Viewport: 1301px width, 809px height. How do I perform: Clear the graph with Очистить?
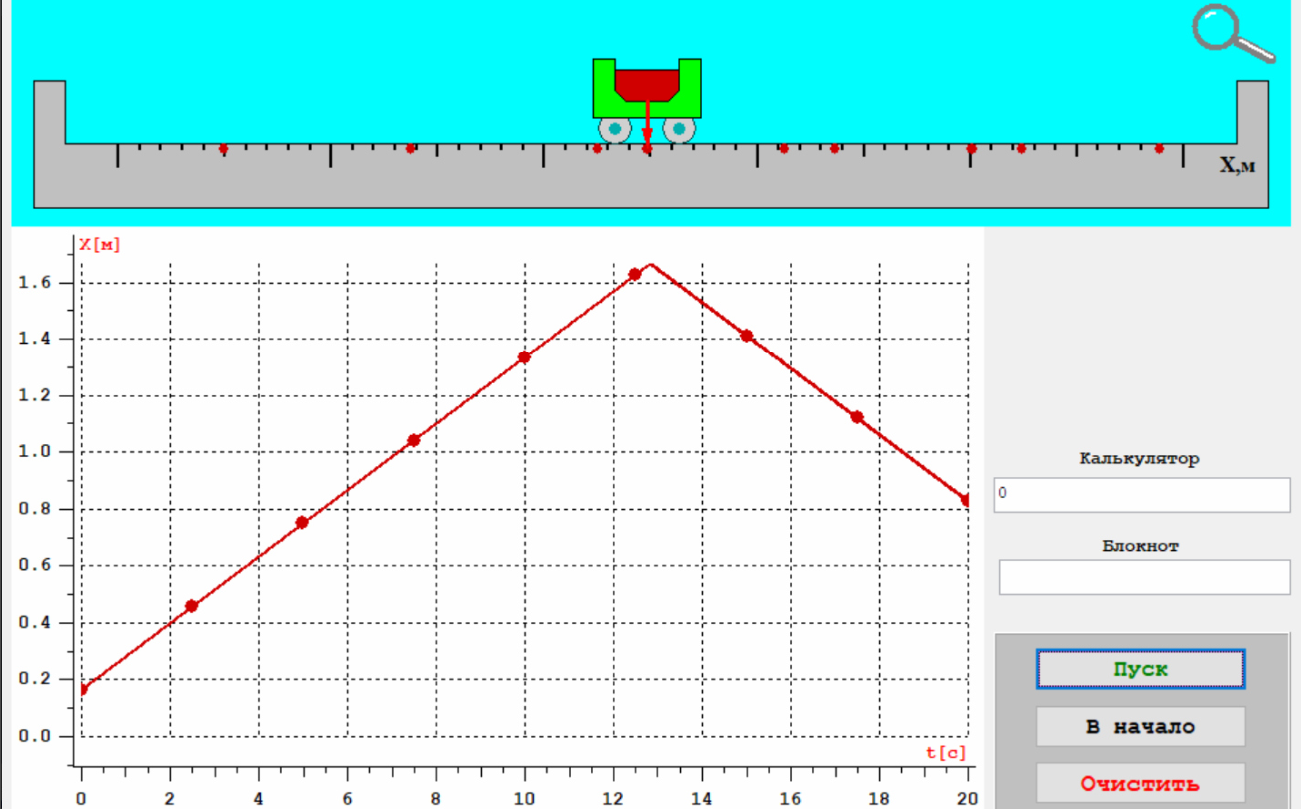click(x=1140, y=783)
